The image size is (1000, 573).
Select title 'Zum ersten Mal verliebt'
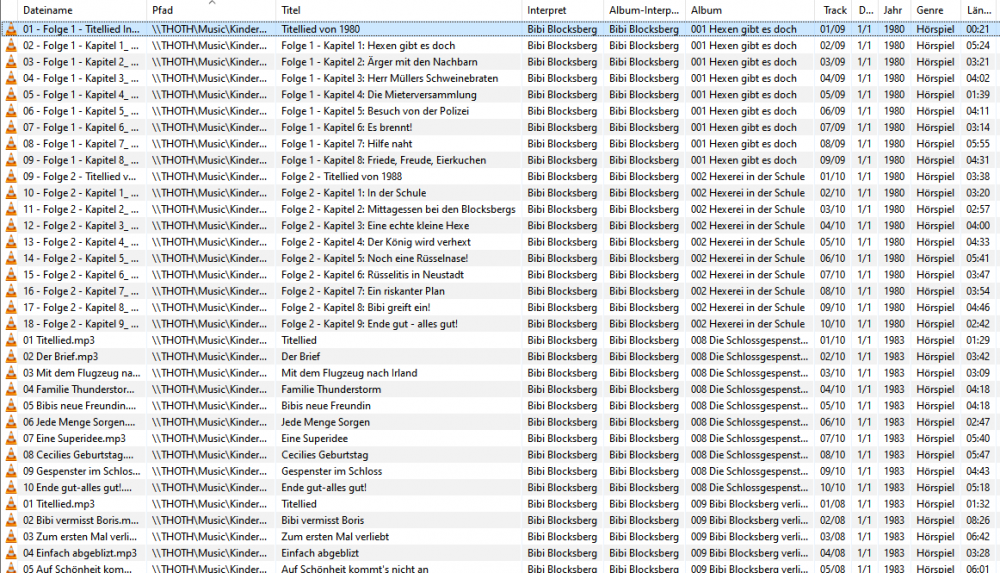(x=335, y=537)
